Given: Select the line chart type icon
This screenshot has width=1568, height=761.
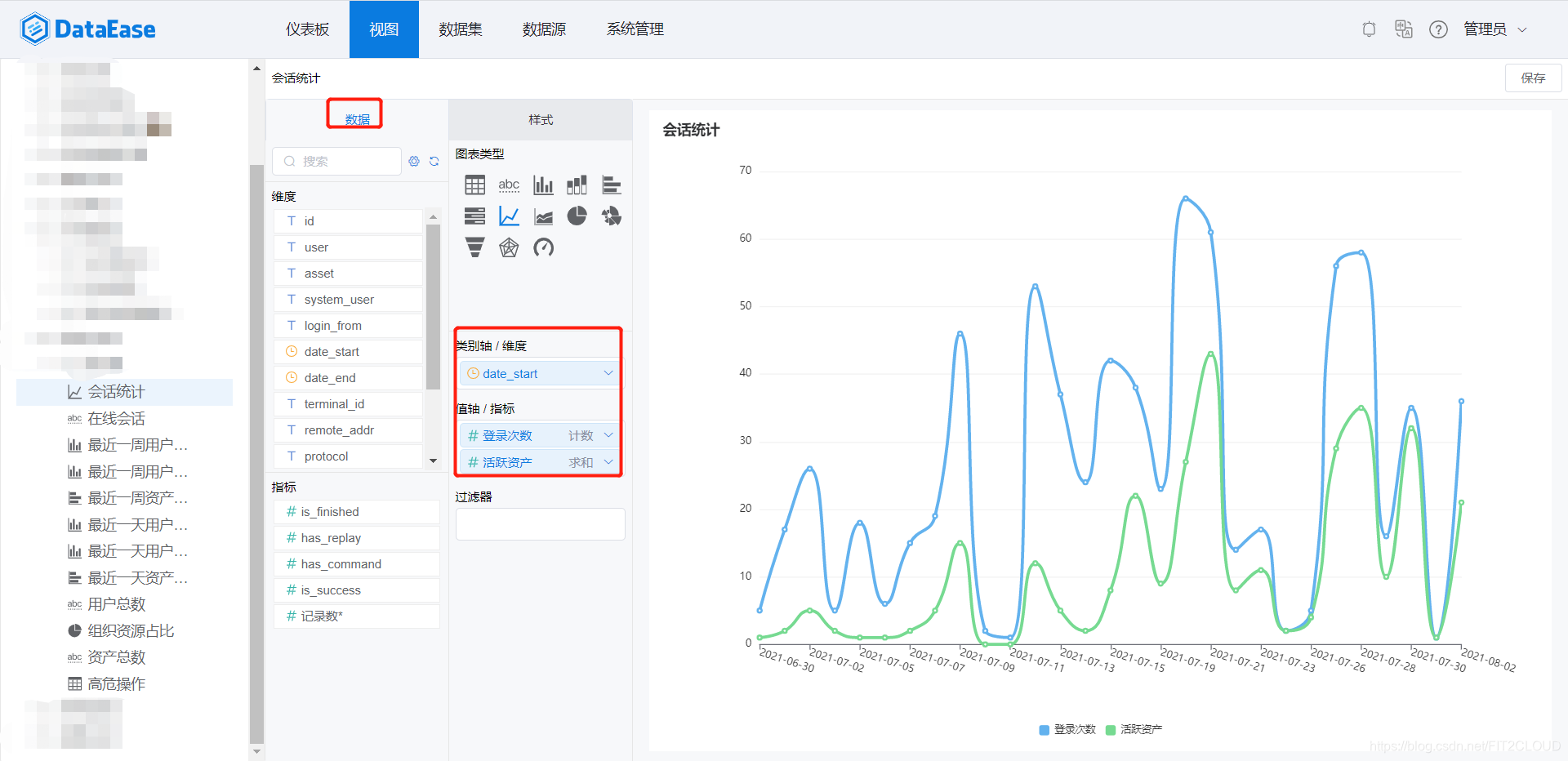Looking at the screenshot, I should (509, 216).
